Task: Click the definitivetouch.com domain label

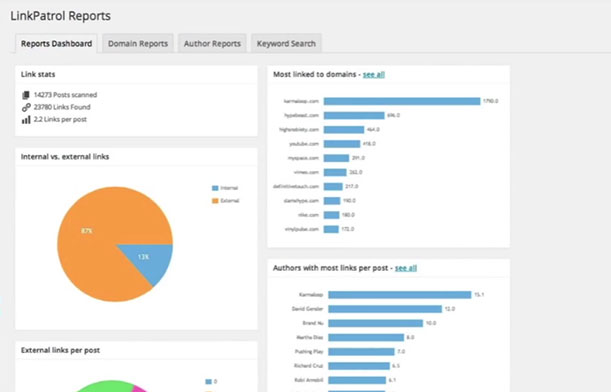Action: [x=296, y=187]
